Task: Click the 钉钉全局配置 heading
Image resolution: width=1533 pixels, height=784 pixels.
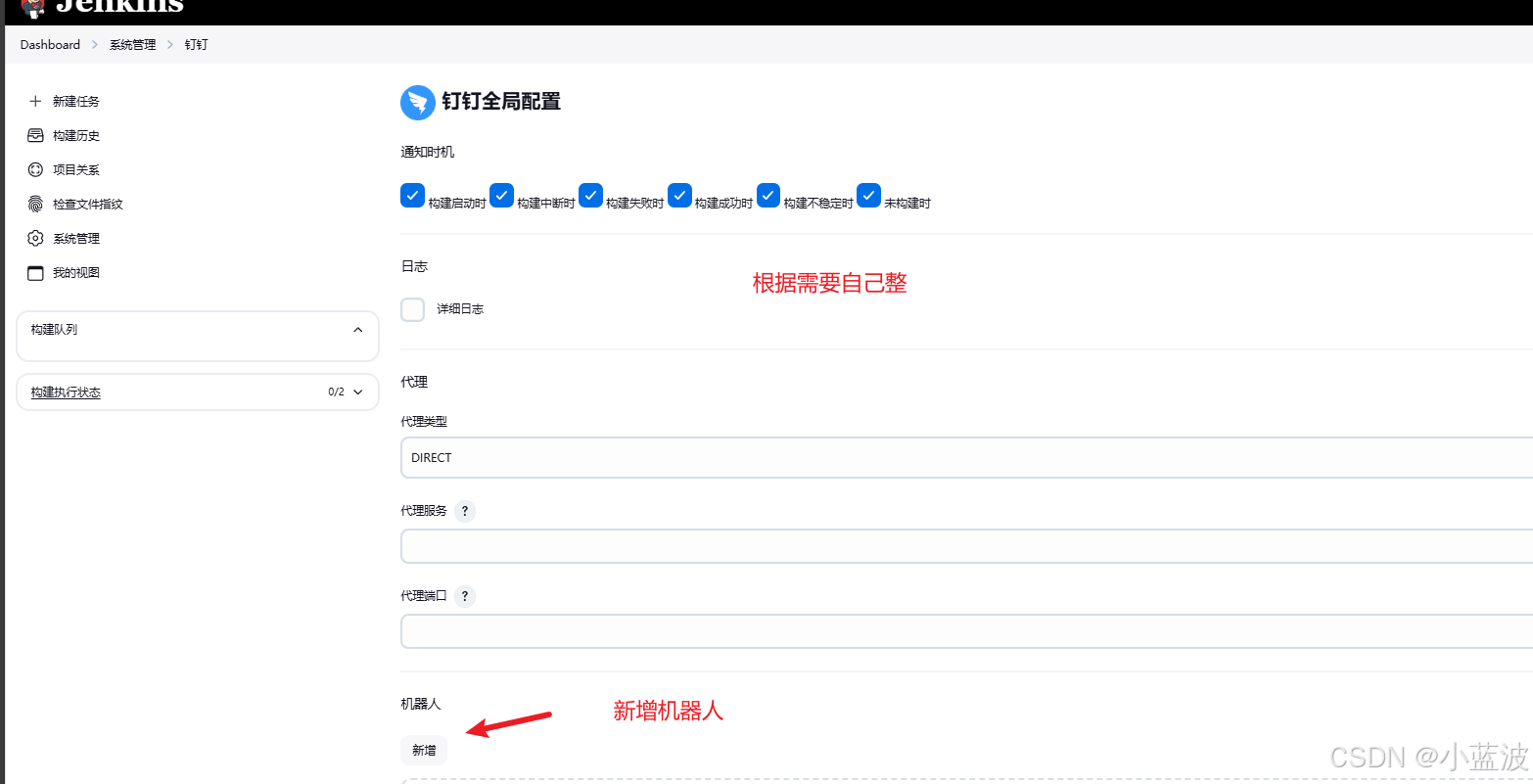Action: click(501, 102)
